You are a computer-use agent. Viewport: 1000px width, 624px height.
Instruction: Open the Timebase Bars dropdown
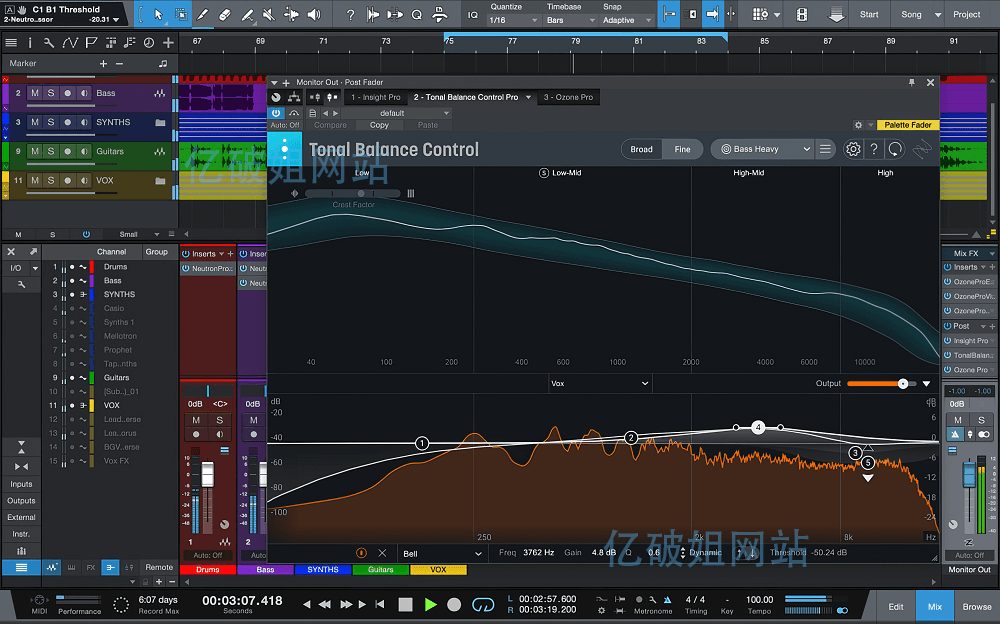click(571, 20)
